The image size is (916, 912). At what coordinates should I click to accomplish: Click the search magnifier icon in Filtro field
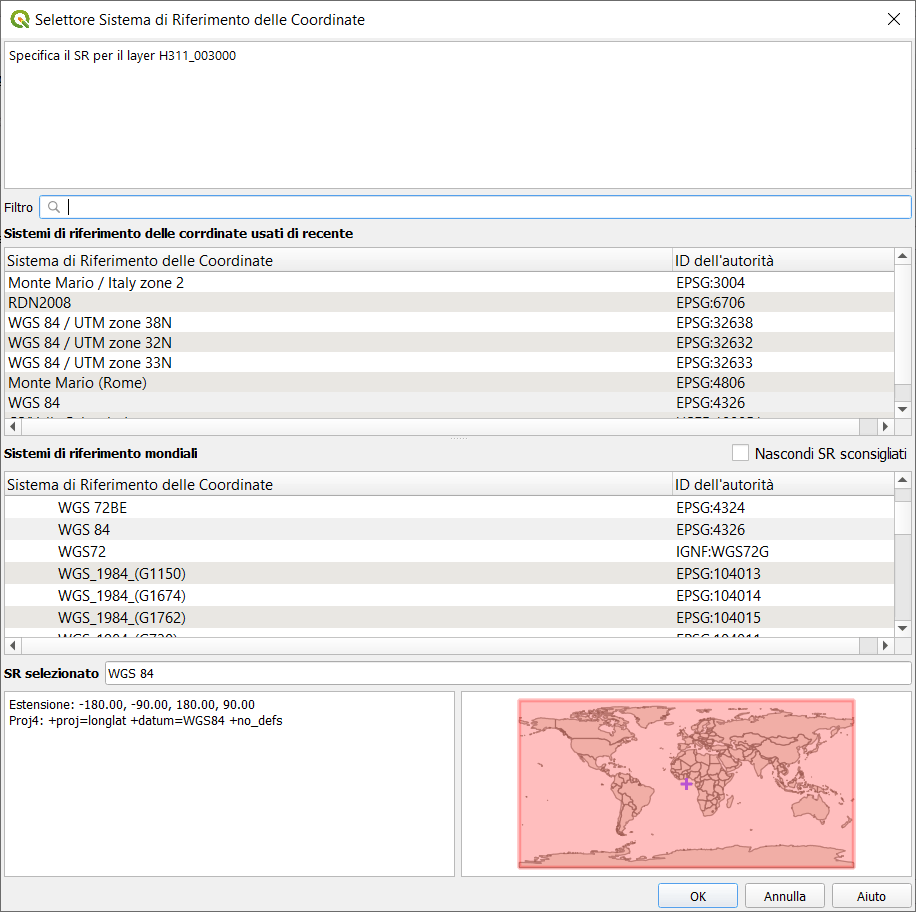[54, 207]
